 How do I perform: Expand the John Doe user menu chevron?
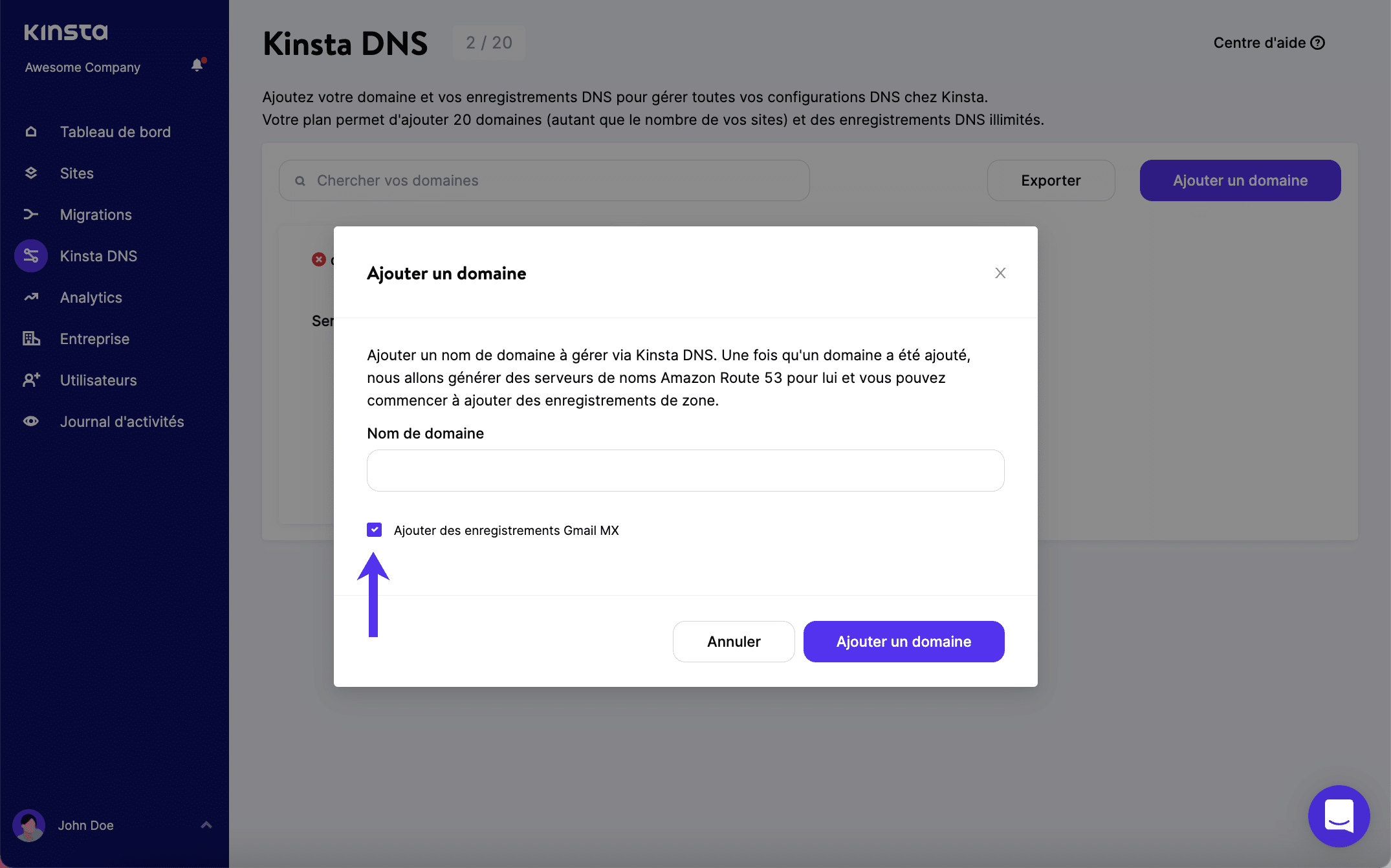(206, 825)
